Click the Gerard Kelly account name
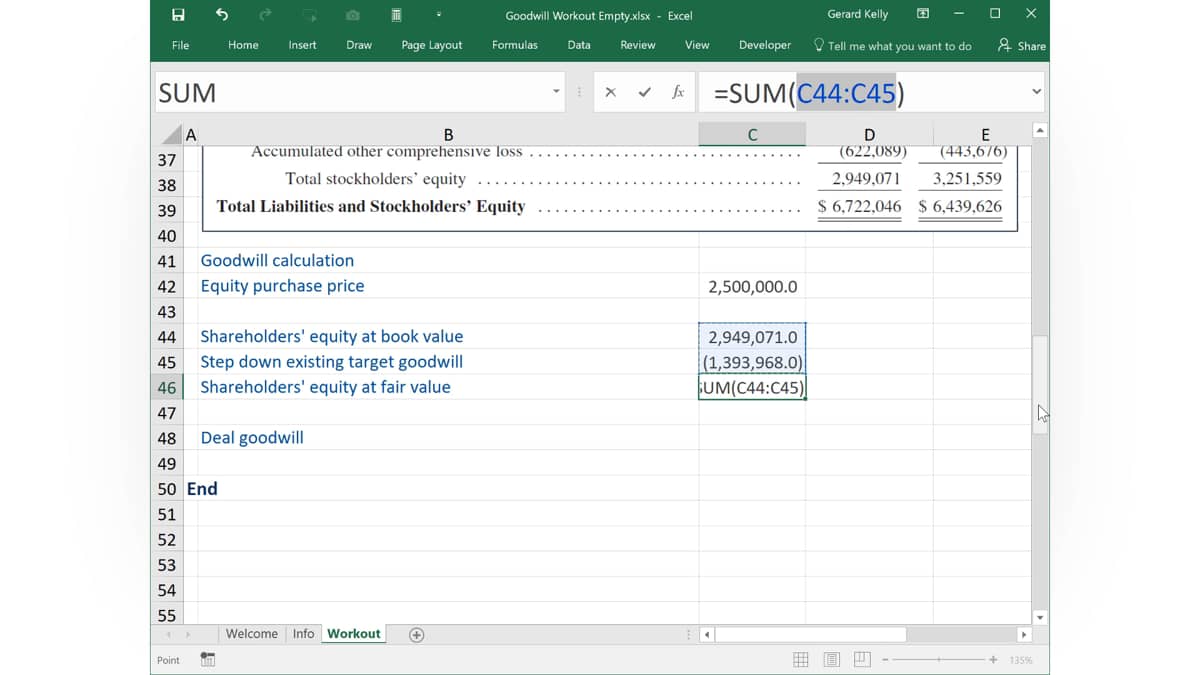The width and height of the screenshot is (1200, 675). coord(858,14)
